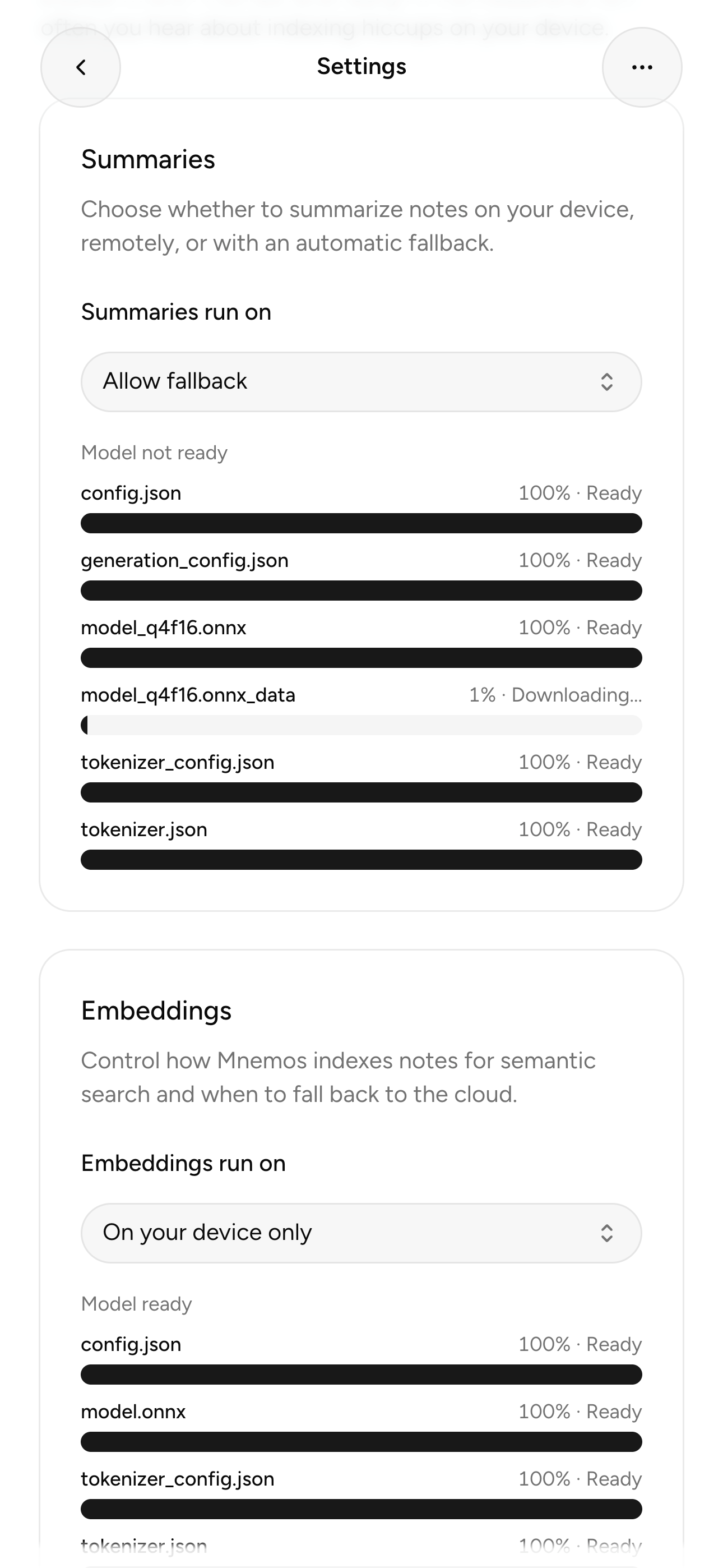The image size is (723, 1568).
Task: Click the model_q4f16.onnx_data downloading progress bar
Action: (361, 725)
